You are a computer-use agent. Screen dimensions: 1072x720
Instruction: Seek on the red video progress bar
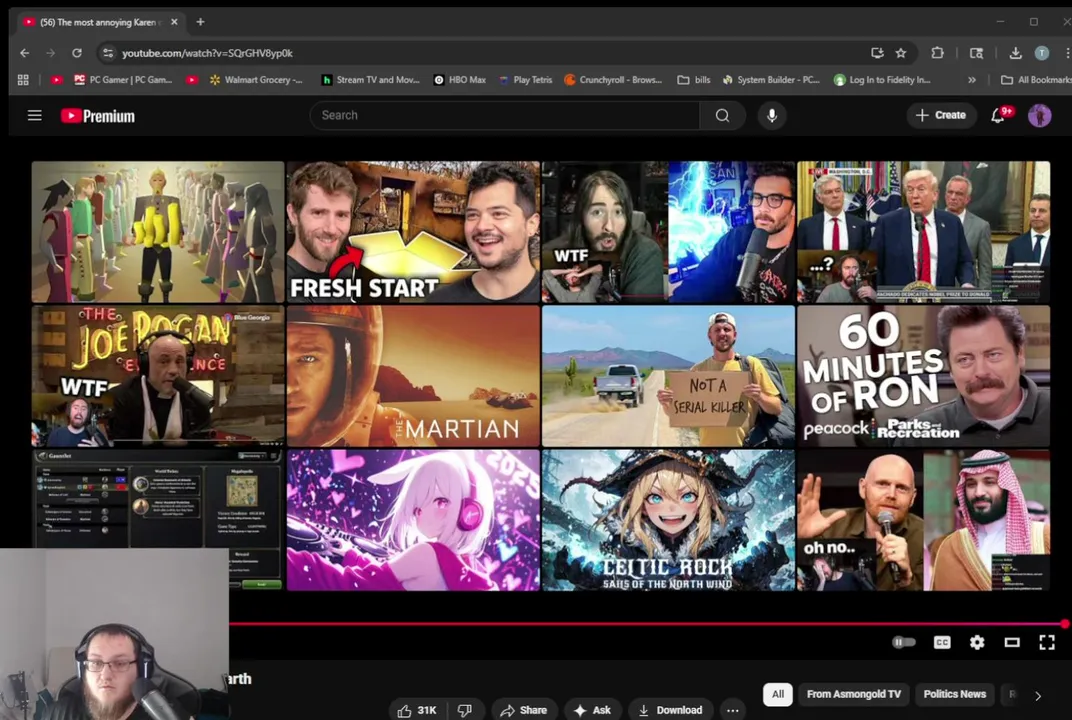click(x=647, y=624)
